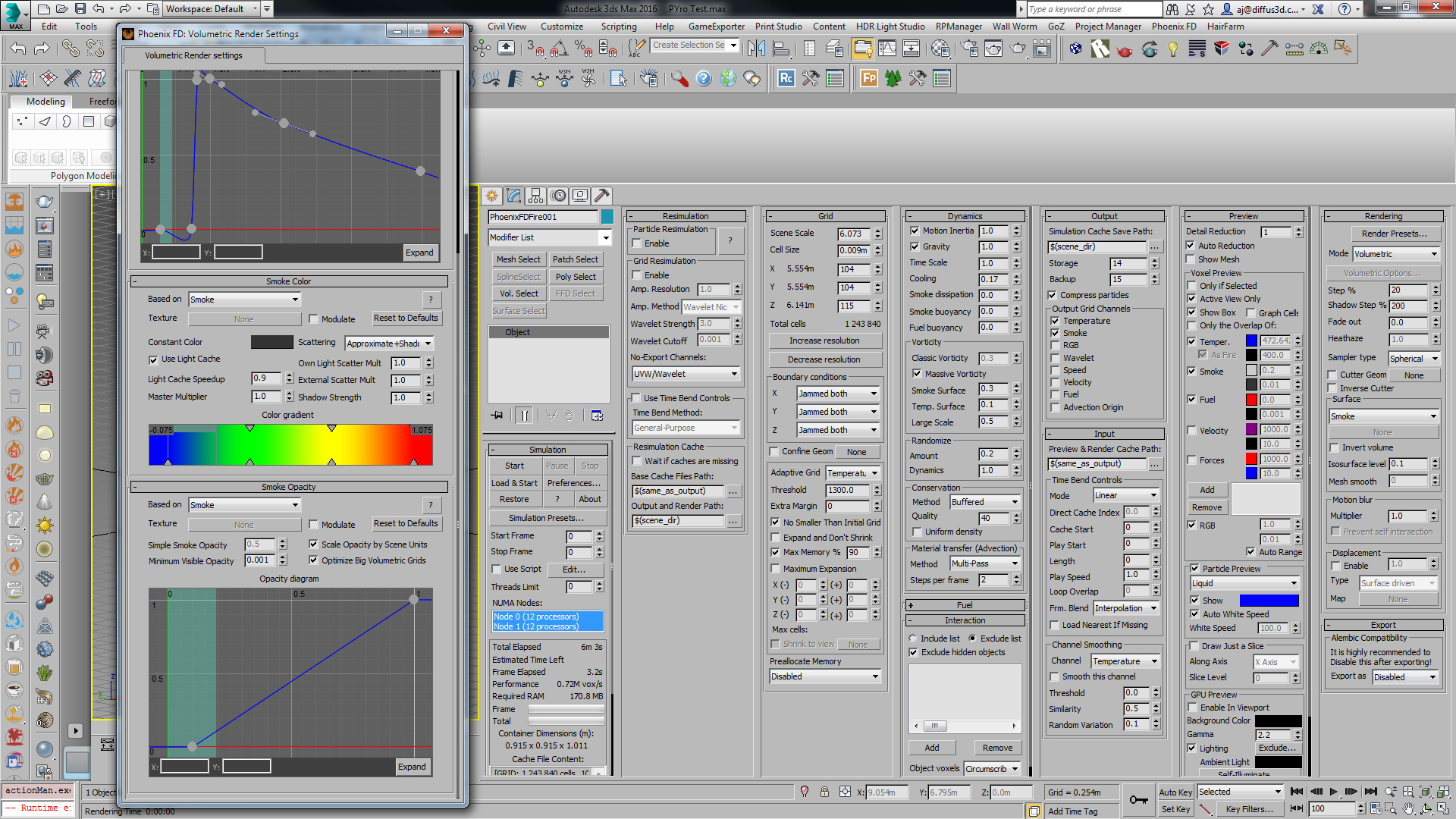This screenshot has width=1456, height=819.
Task: Switch to the Modeling ribbon tab
Action: point(45,102)
